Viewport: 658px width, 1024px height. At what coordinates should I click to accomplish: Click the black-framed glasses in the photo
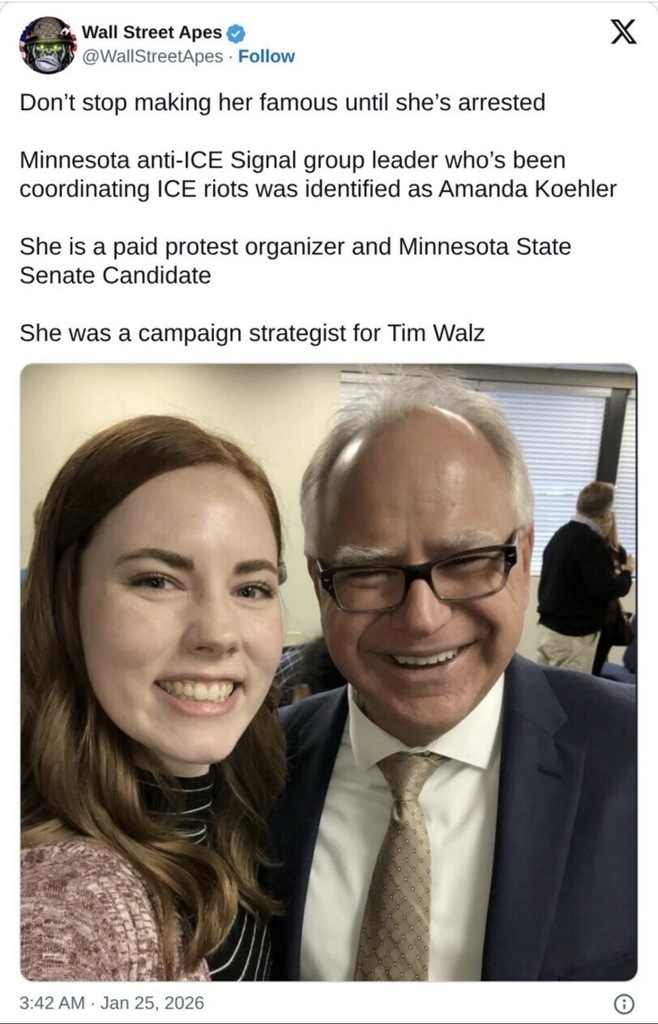click(418, 573)
